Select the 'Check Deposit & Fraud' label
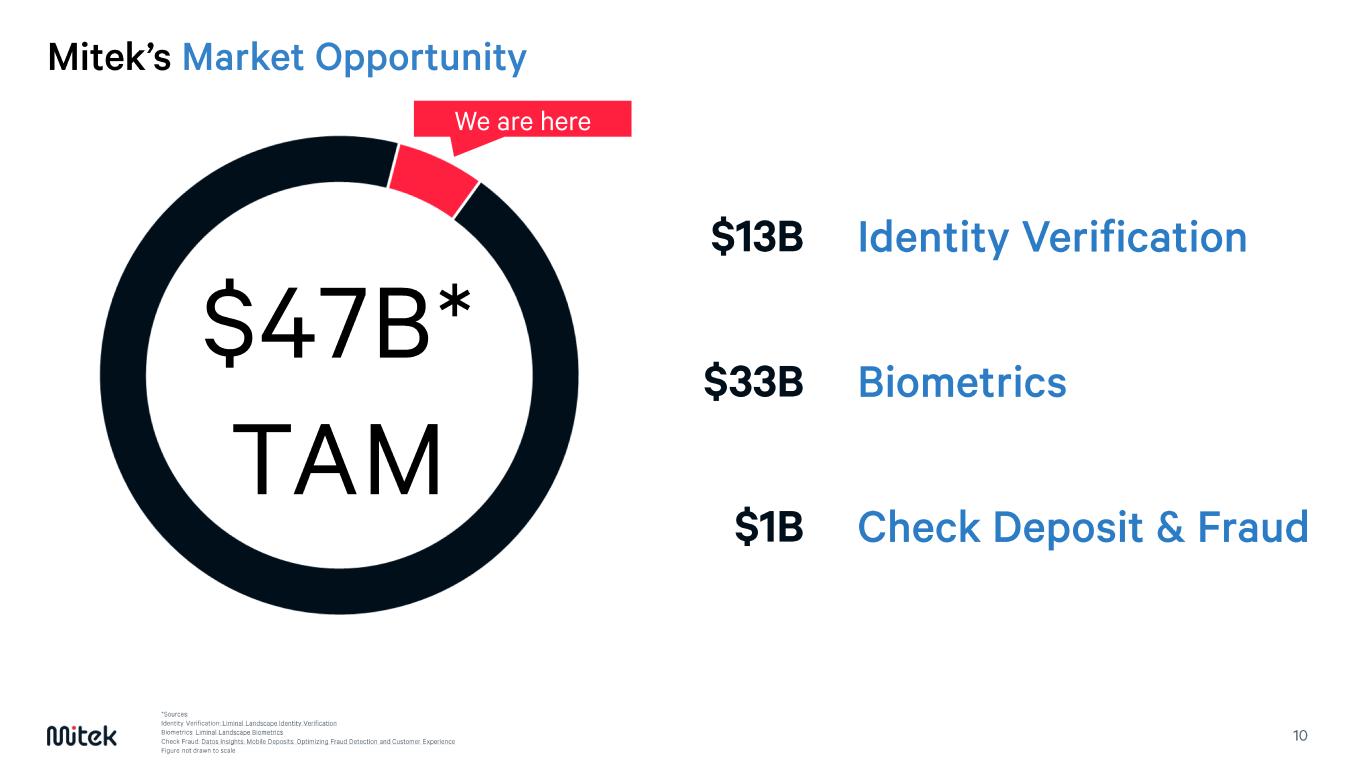Image resolution: width=1365 pixels, height=768 pixels. click(1082, 527)
